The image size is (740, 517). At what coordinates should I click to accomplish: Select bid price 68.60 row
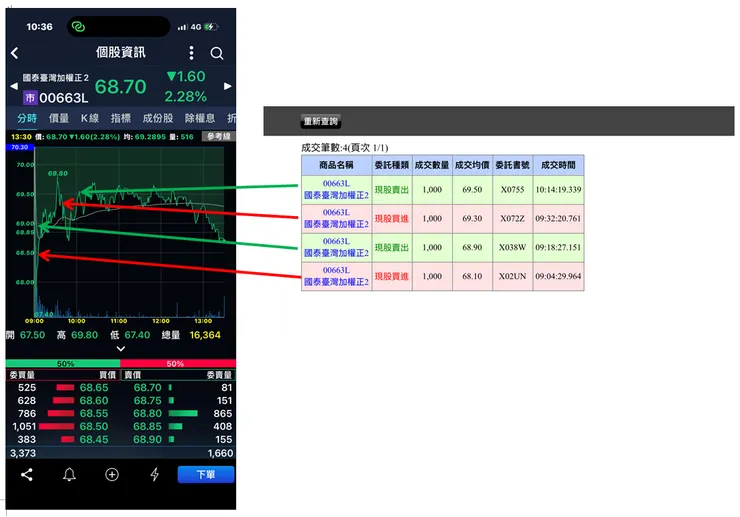coord(63,400)
